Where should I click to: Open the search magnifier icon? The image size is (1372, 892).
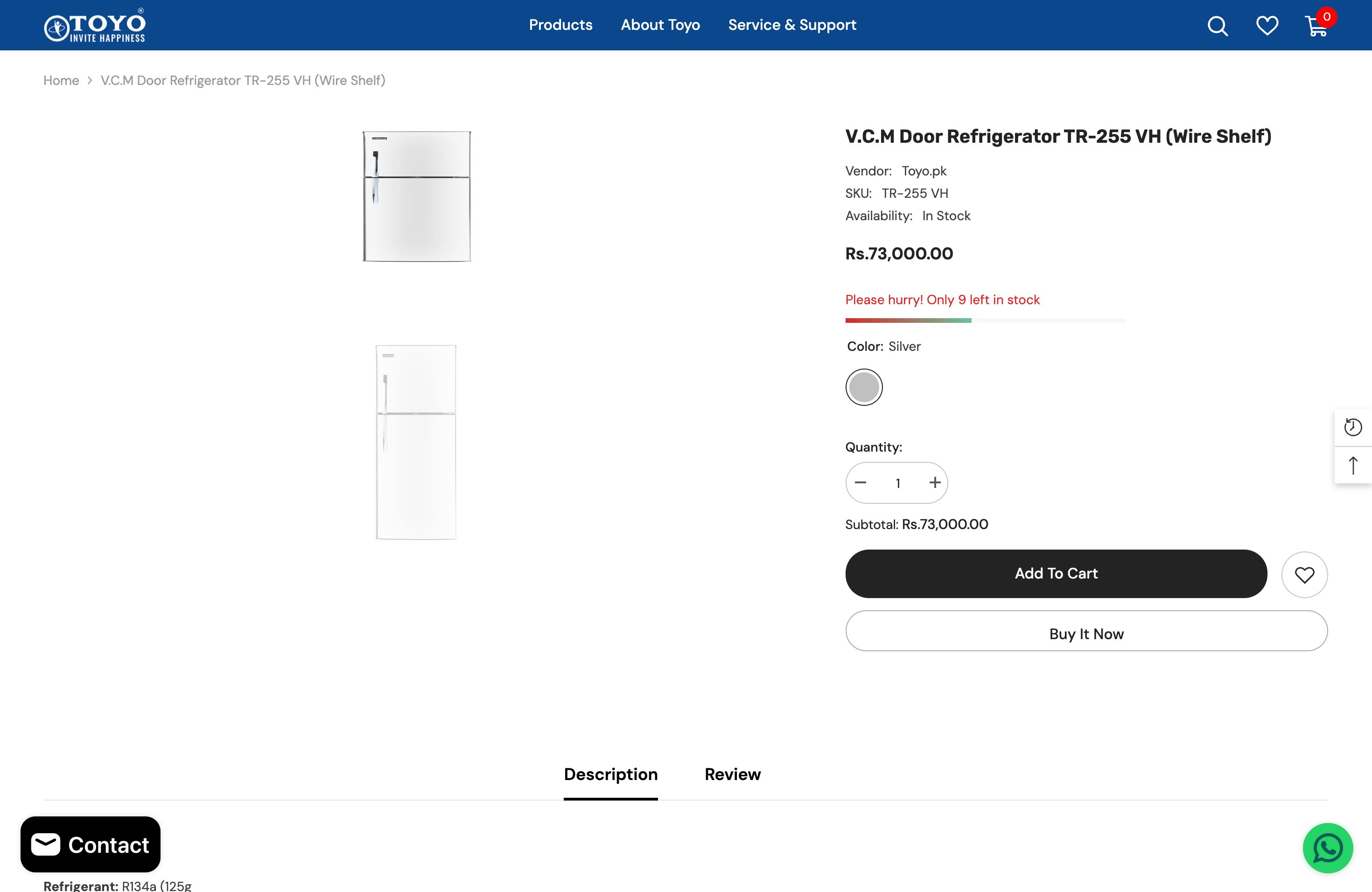point(1218,26)
